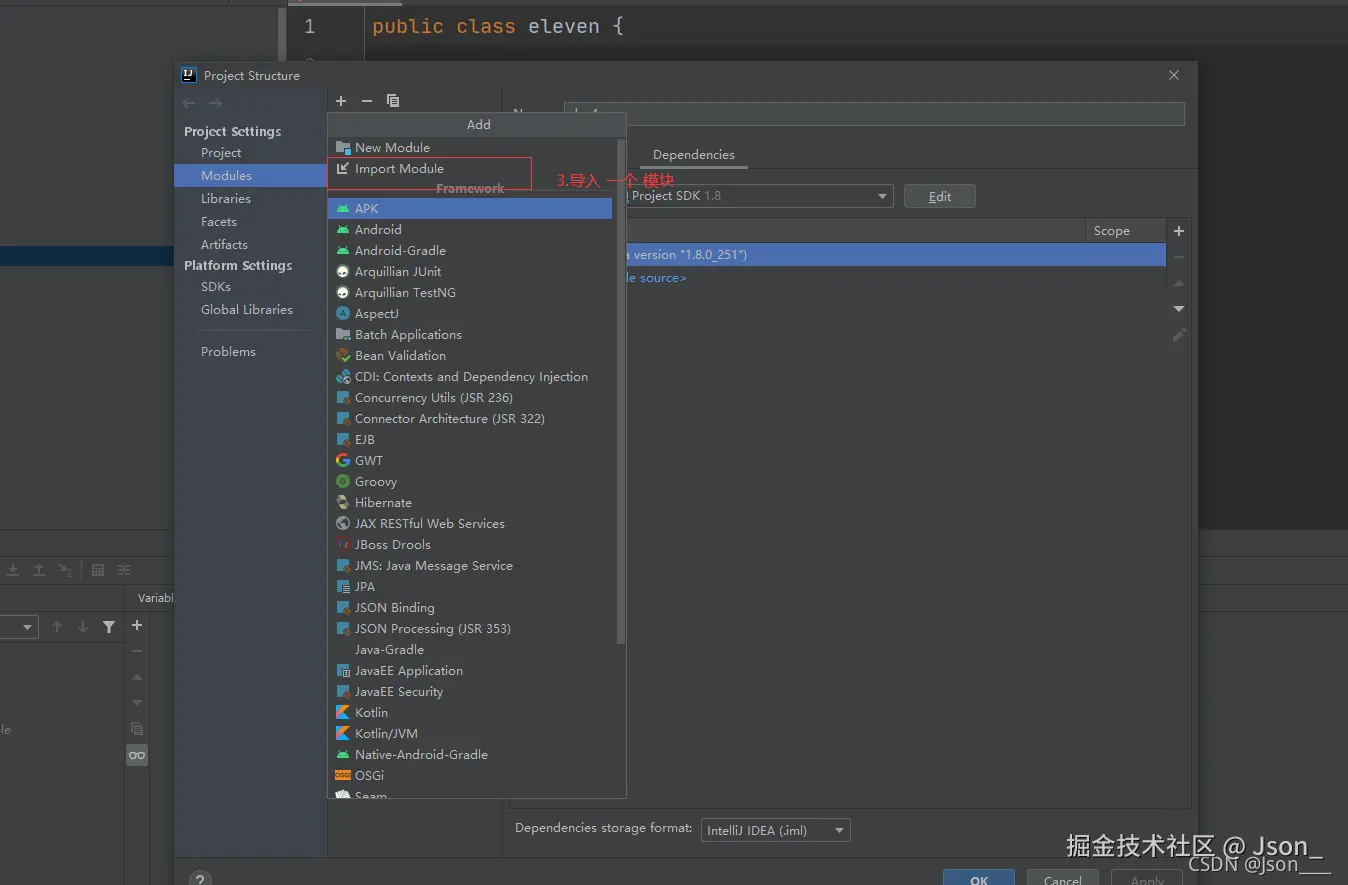Move dependency down with the down triangle
This screenshot has width=1348, height=885.
[x=1179, y=309]
